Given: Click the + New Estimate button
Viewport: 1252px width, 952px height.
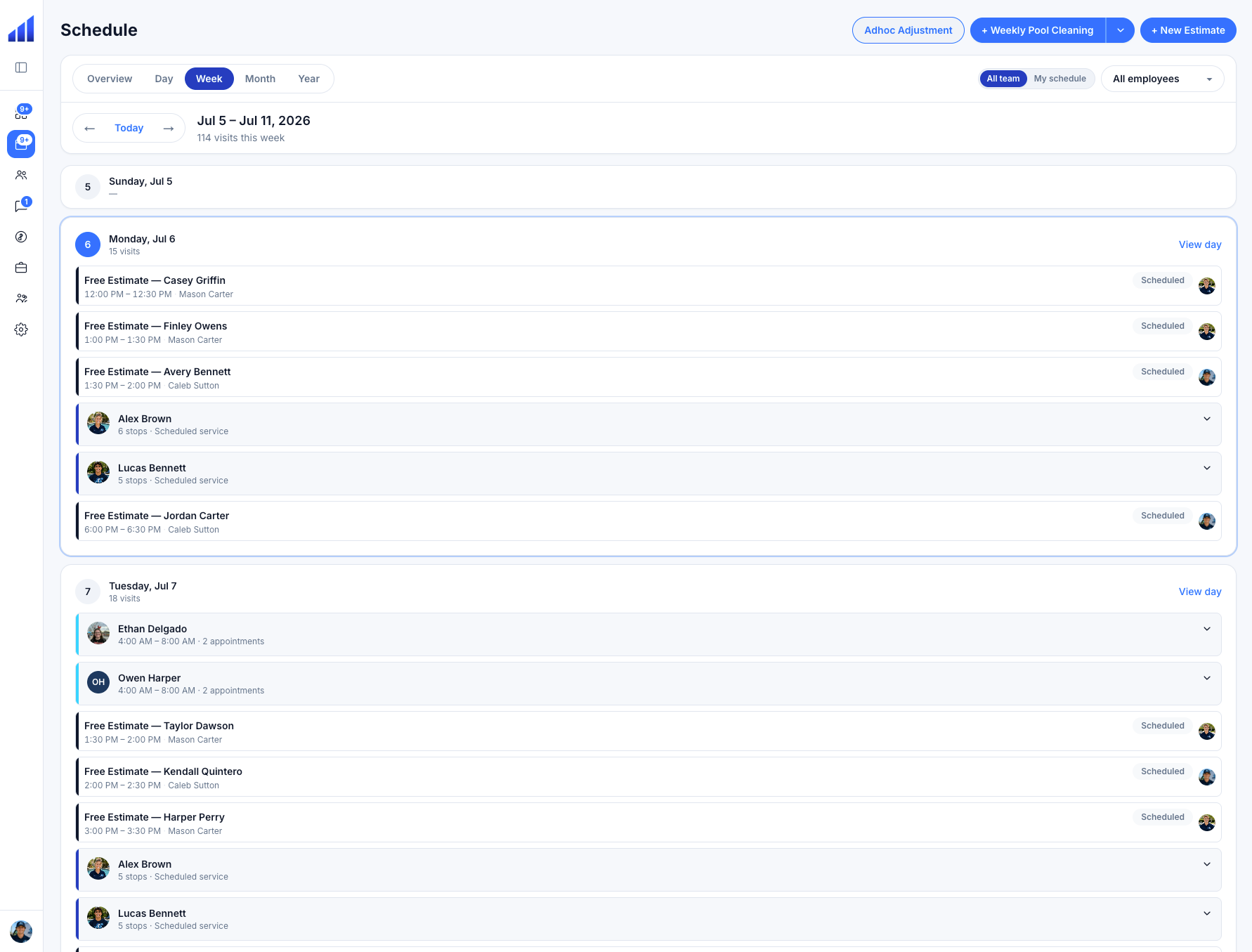Looking at the screenshot, I should (x=1188, y=30).
